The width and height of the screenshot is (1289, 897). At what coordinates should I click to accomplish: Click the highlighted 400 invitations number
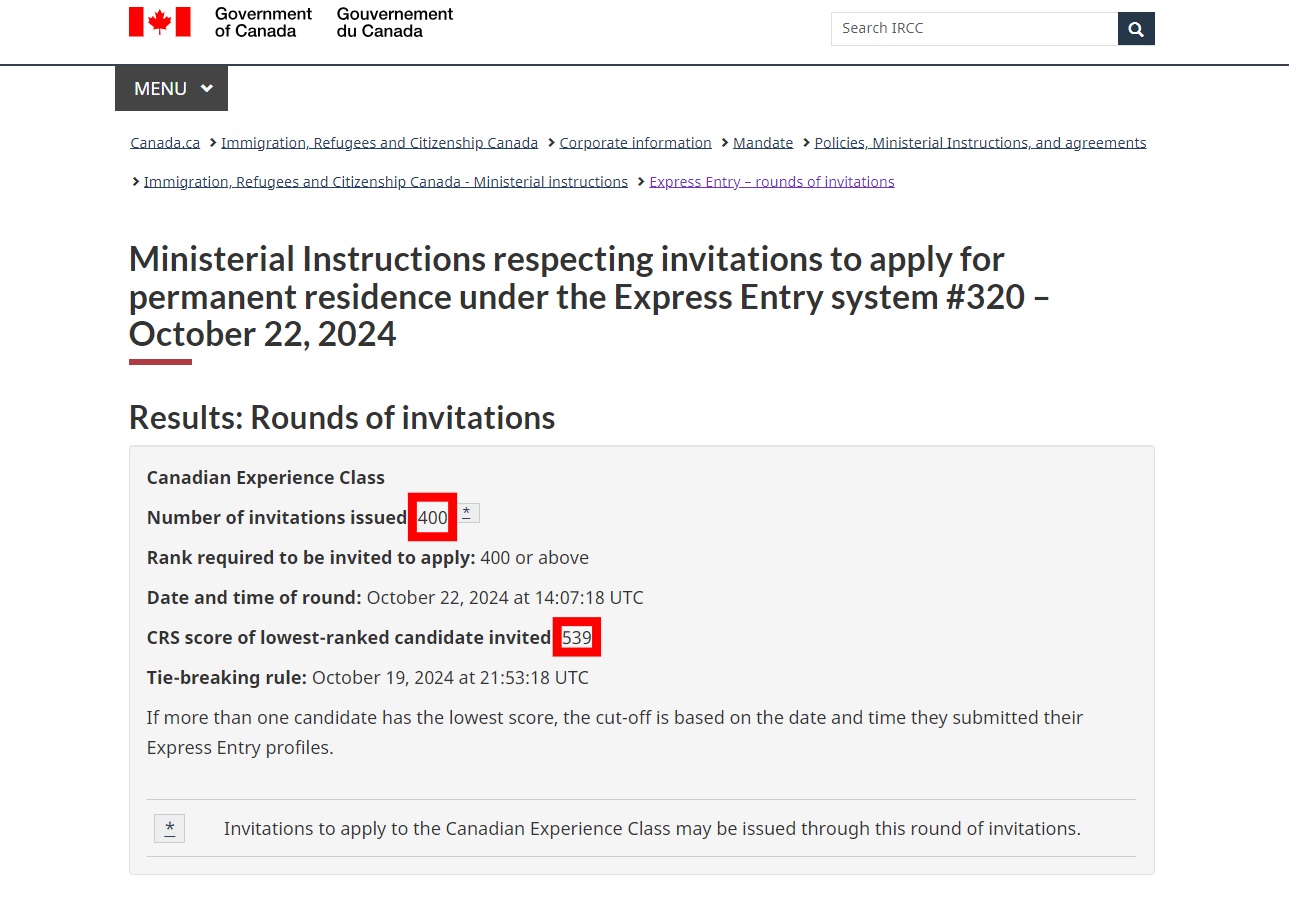tap(433, 517)
